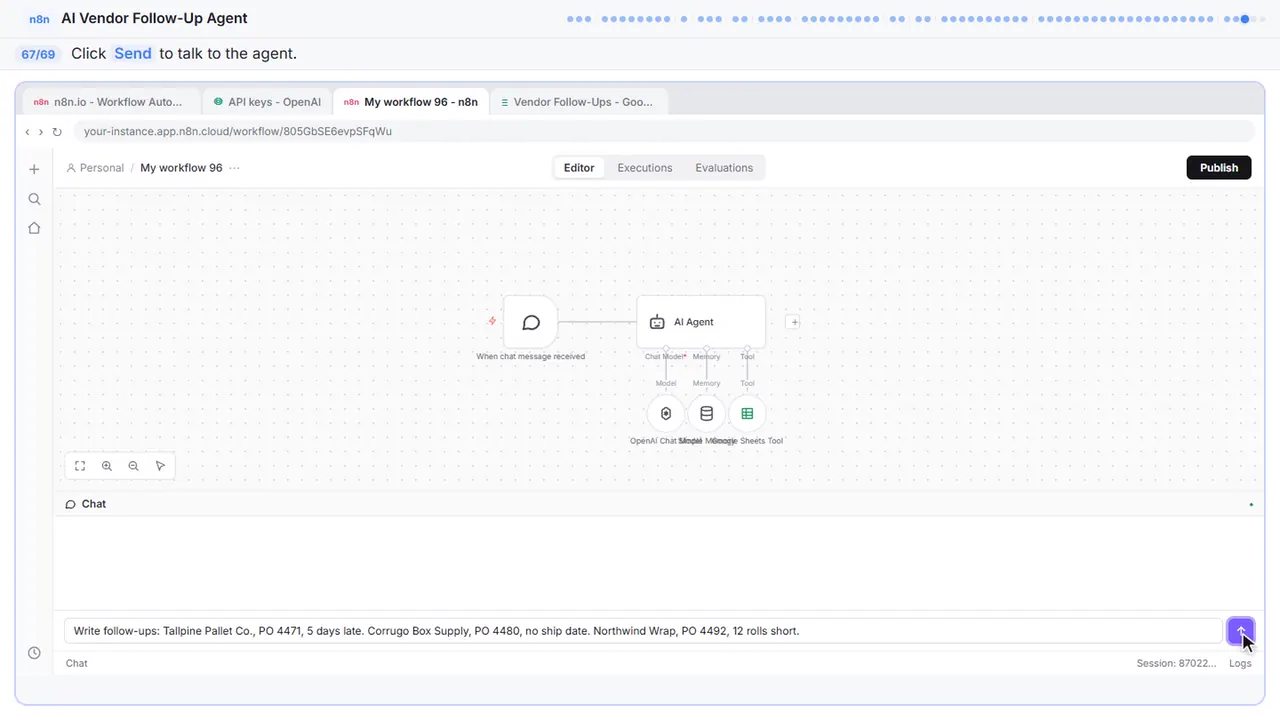
Task: Switch to the Evaluations tab
Action: click(x=724, y=168)
